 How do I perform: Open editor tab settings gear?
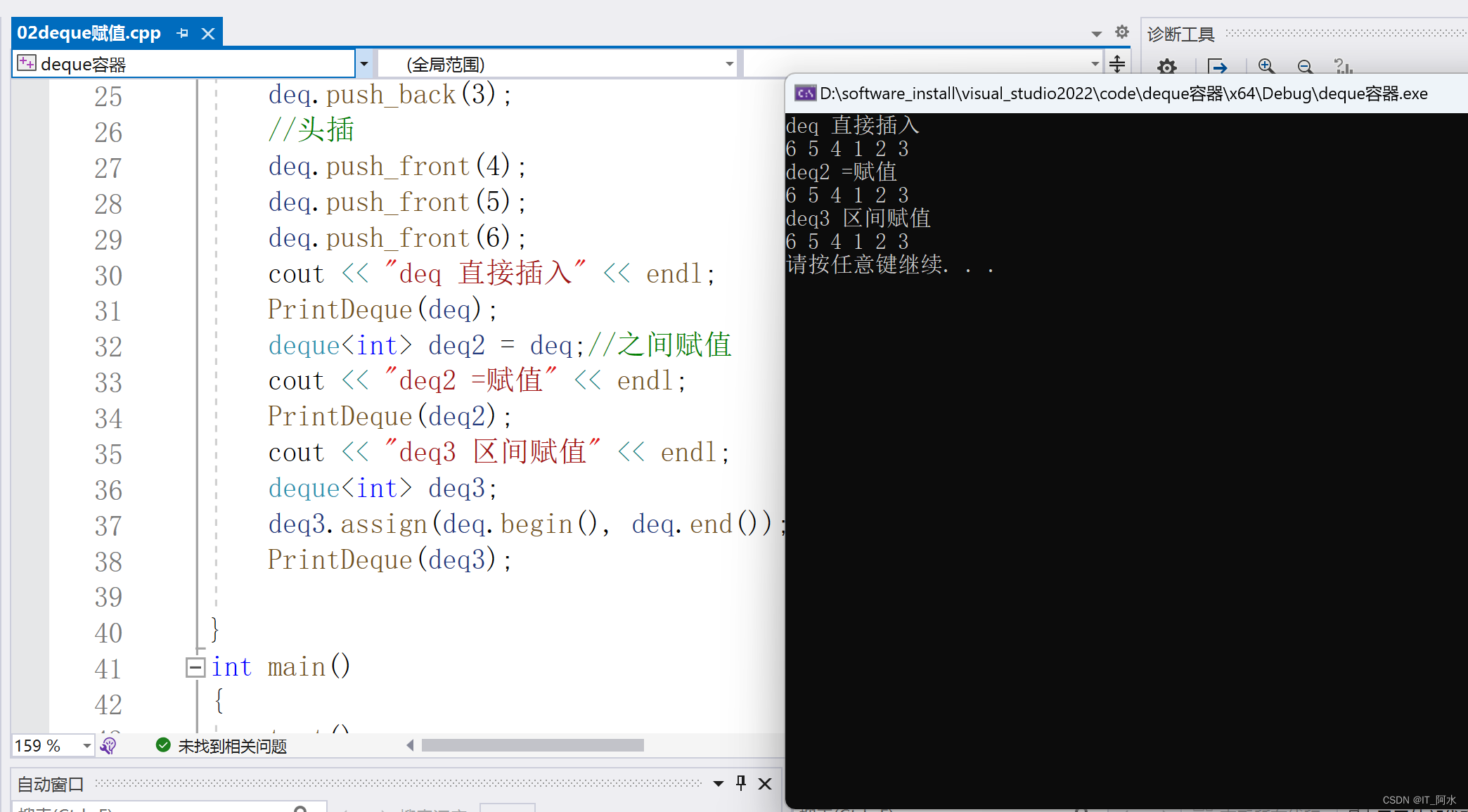click(x=1122, y=32)
